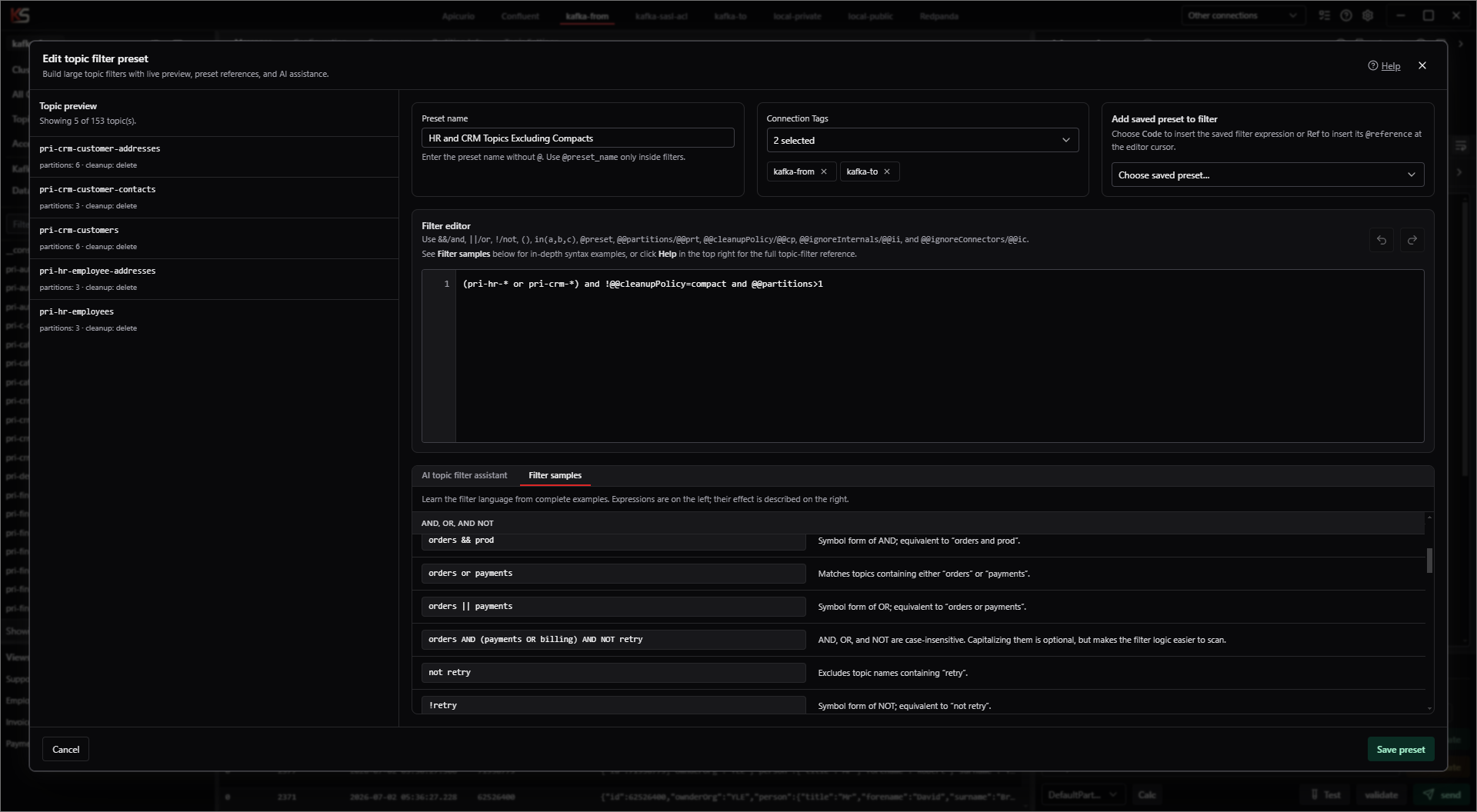The width and height of the screenshot is (1477, 812).
Task: Click the 'orders || payments' sample expression
Action: [613, 607]
